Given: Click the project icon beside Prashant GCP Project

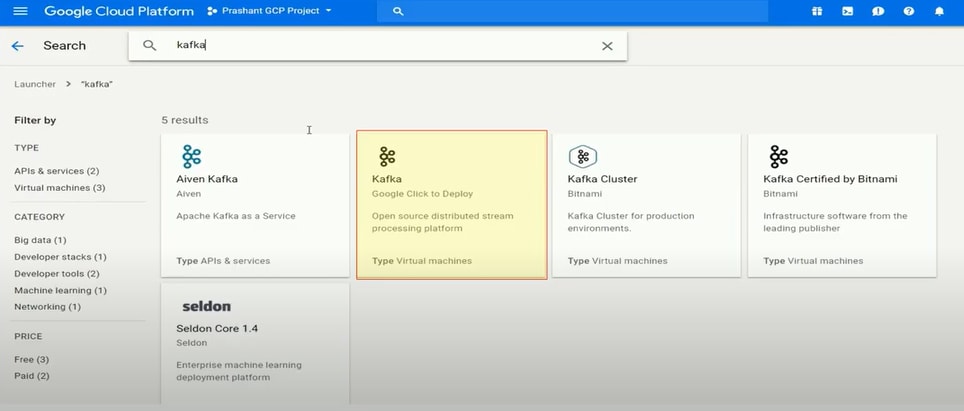Looking at the screenshot, I should pyautogui.click(x=213, y=11).
